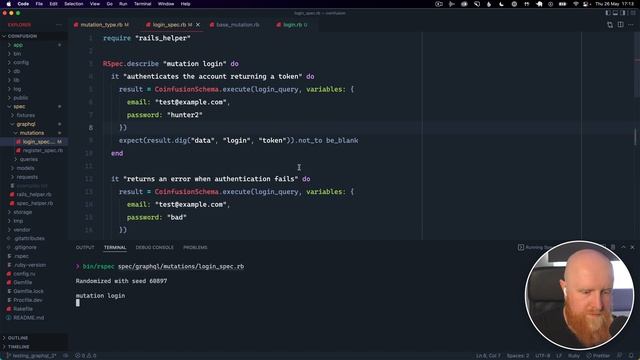640x360 pixels.
Task: Open the Go menu
Action: (109, 4)
